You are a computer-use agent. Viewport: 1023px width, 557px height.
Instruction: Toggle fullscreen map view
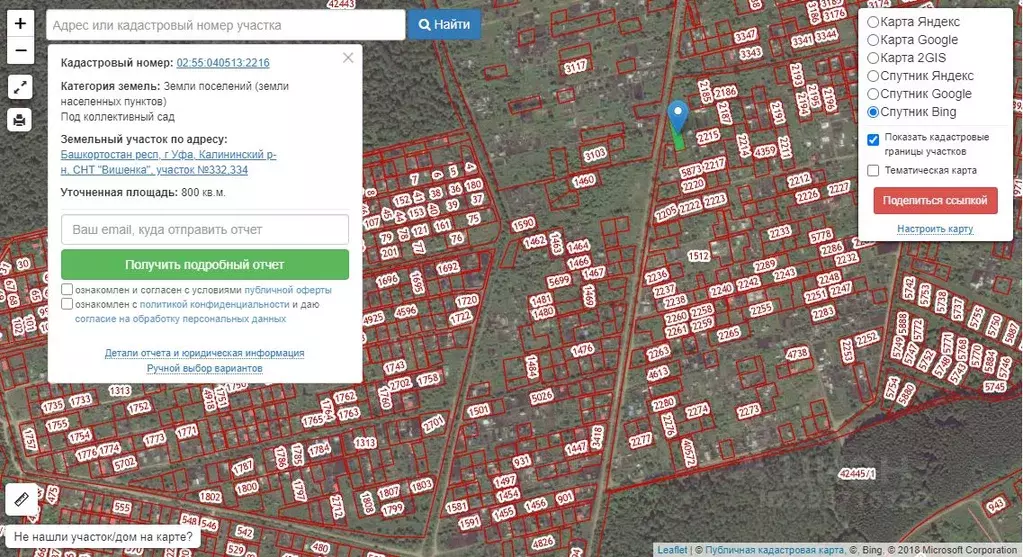click(x=20, y=87)
